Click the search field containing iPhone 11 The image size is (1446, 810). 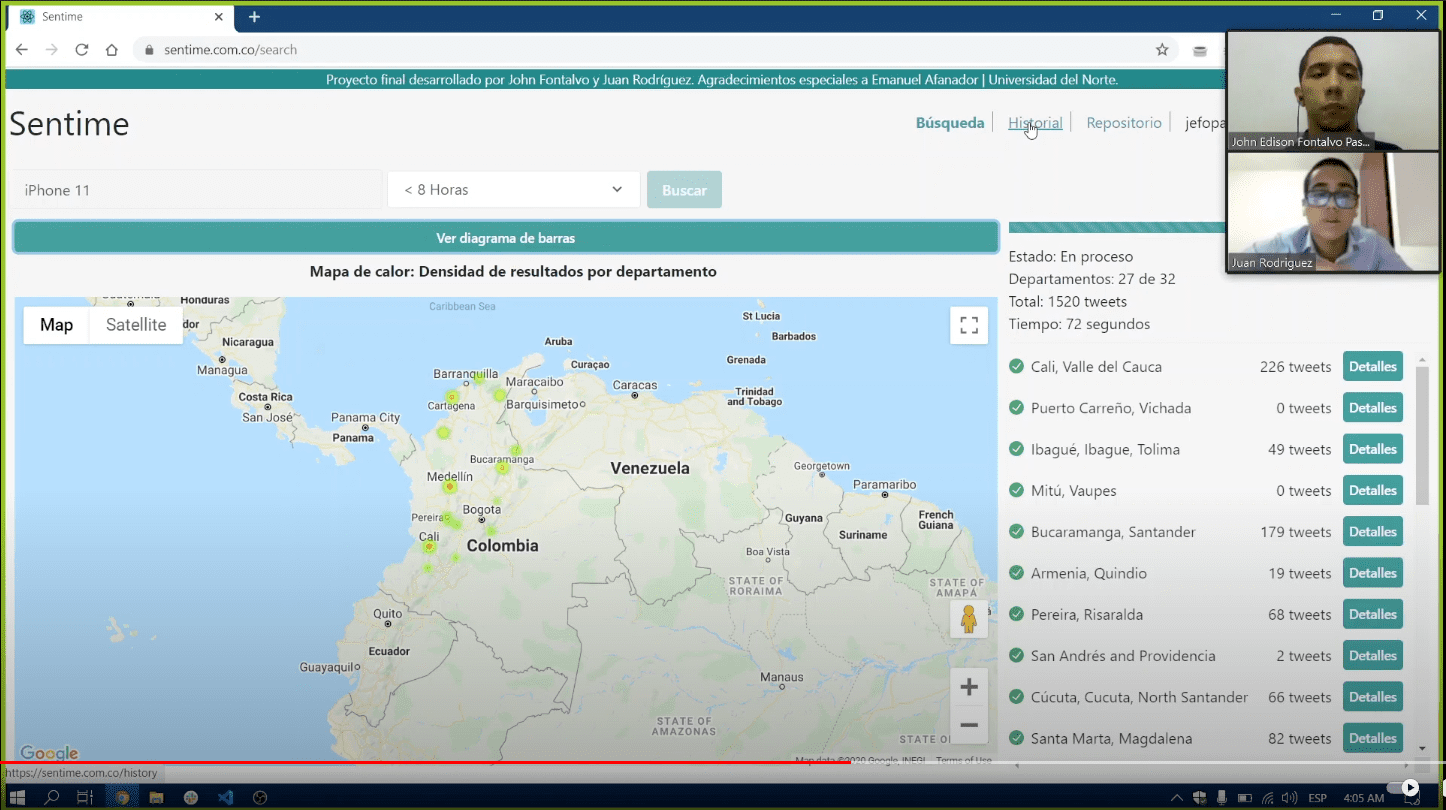click(x=196, y=190)
